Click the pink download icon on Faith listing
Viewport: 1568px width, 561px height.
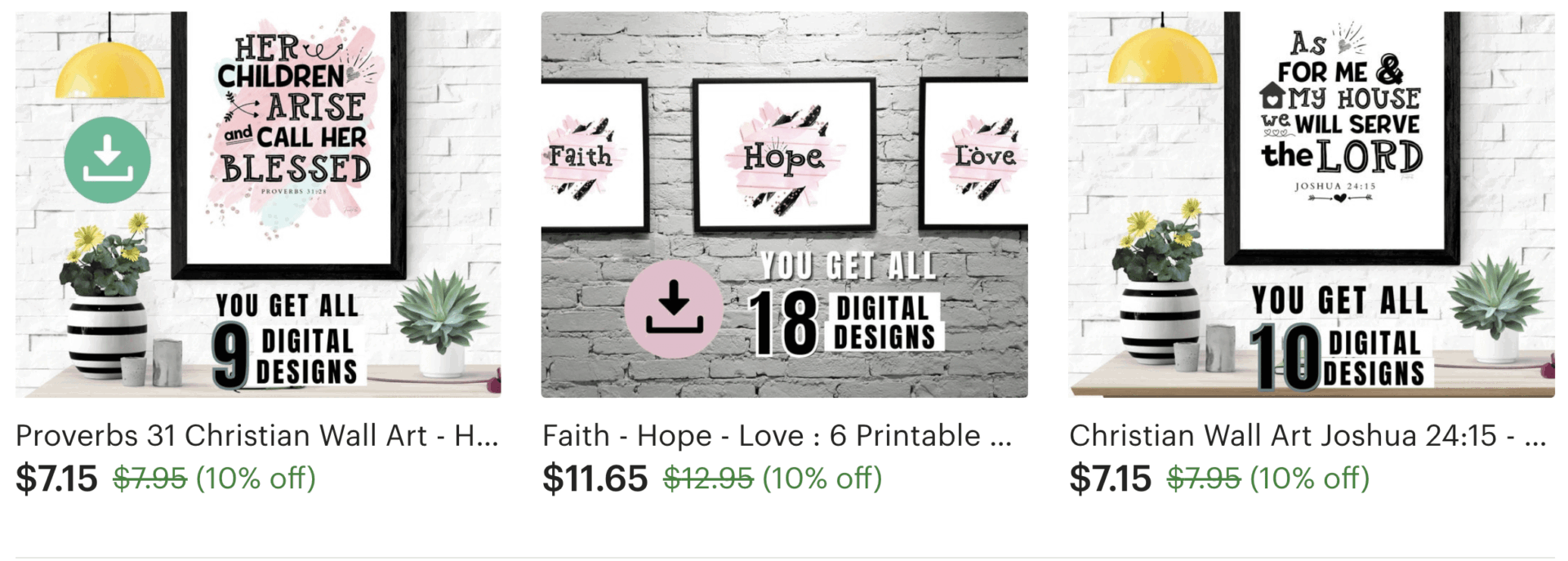[674, 309]
